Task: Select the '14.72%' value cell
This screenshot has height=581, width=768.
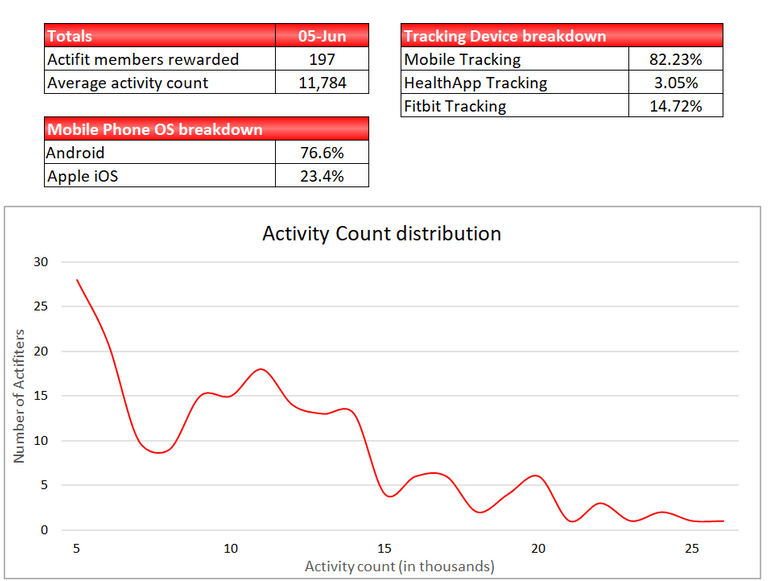Action: (x=676, y=105)
